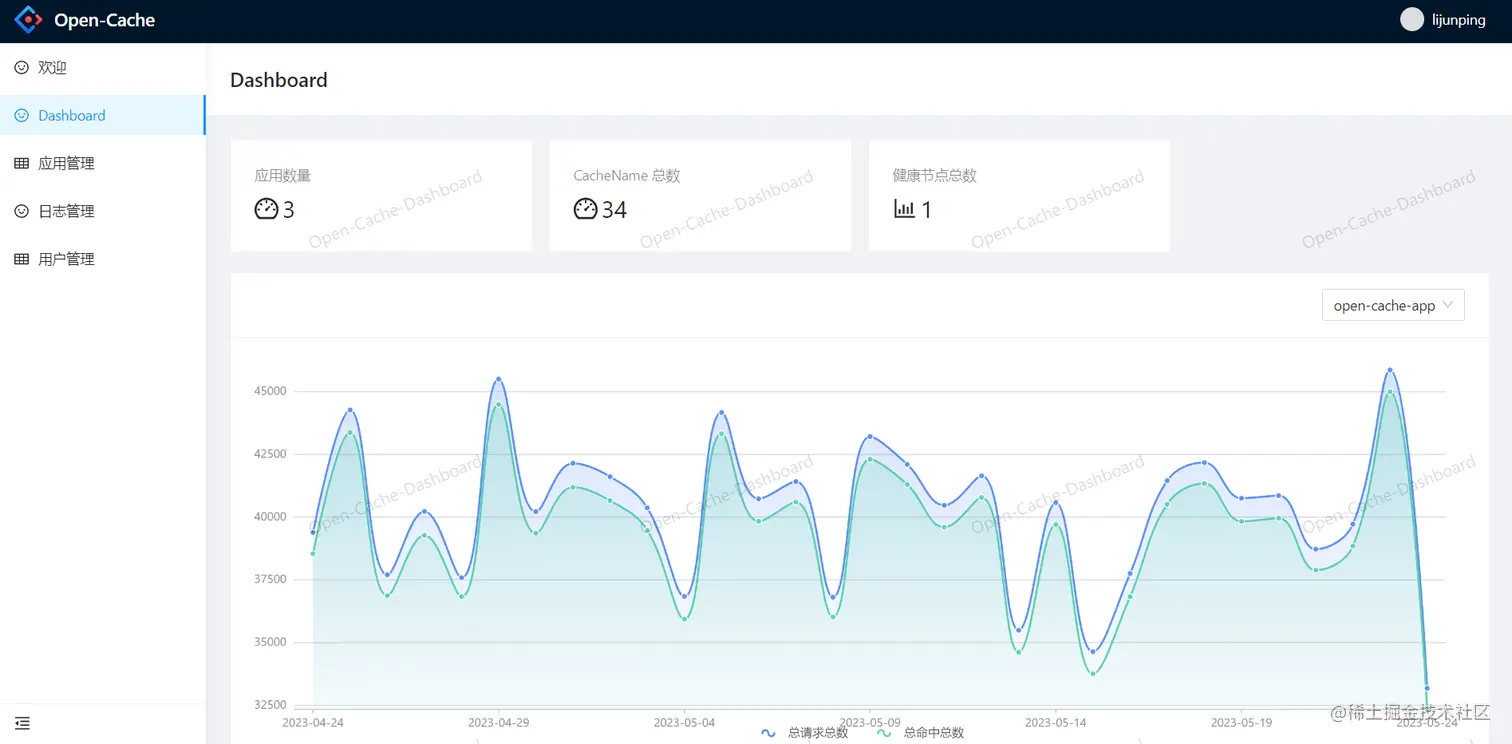Click the bar chart icon in 健康节点总数 card
This screenshot has height=744, width=1512.
click(x=904, y=209)
